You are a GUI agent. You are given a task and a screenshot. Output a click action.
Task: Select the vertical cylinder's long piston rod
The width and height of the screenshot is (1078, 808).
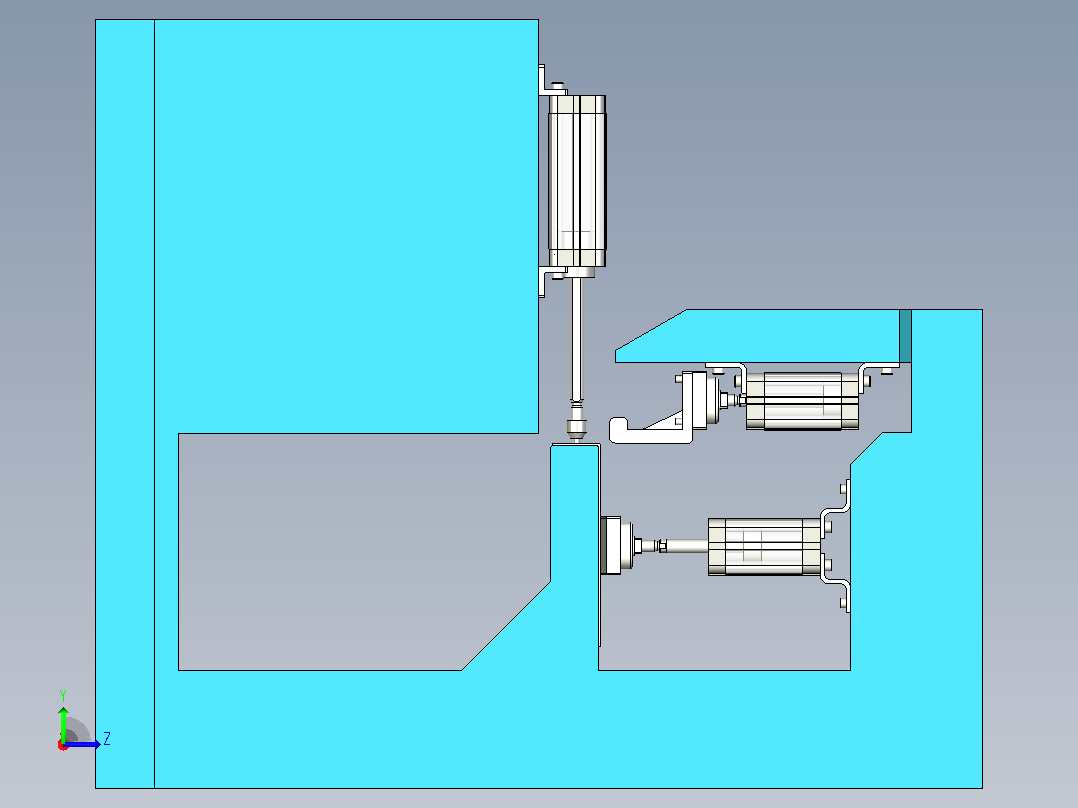pyautogui.click(x=577, y=339)
